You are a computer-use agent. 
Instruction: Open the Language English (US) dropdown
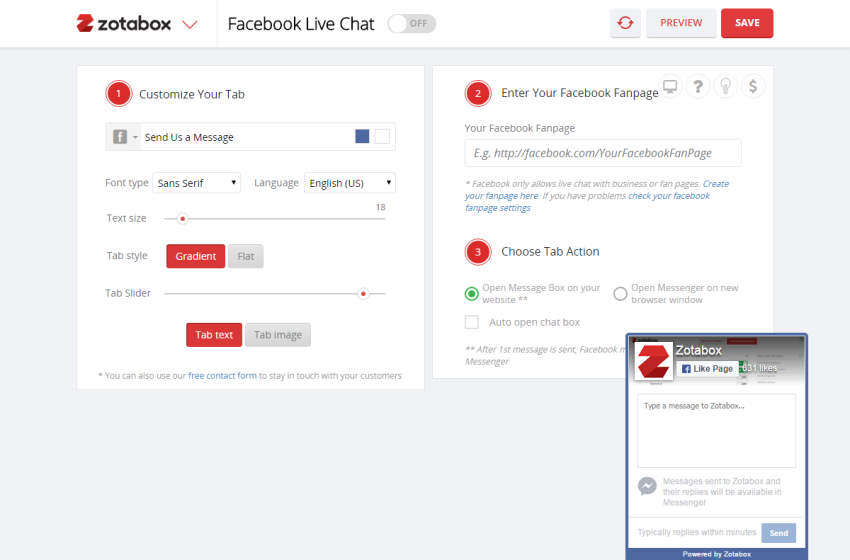[x=350, y=183]
